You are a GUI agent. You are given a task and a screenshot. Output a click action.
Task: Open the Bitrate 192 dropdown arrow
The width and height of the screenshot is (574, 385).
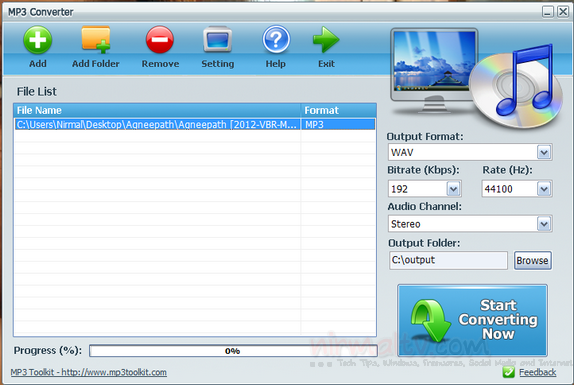pyautogui.click(x=453, y=189)
